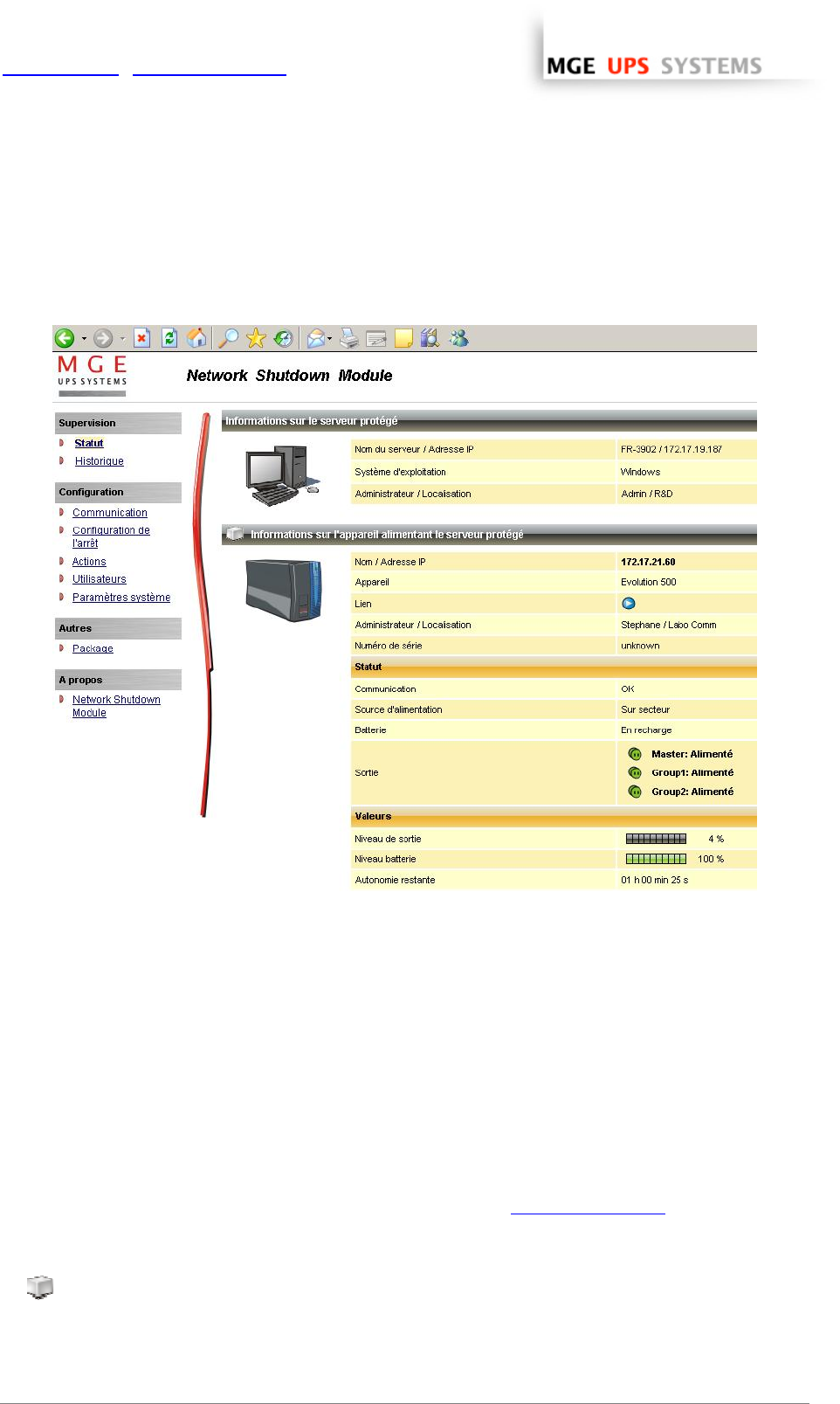Click the Valeurs table section header
The image size is (840, 1404).
(x=554, y=817)
